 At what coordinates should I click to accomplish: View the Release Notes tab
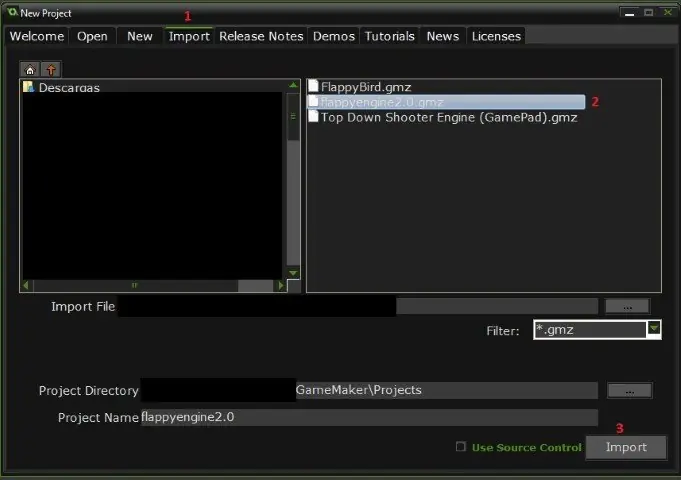[x=261, y=36]
